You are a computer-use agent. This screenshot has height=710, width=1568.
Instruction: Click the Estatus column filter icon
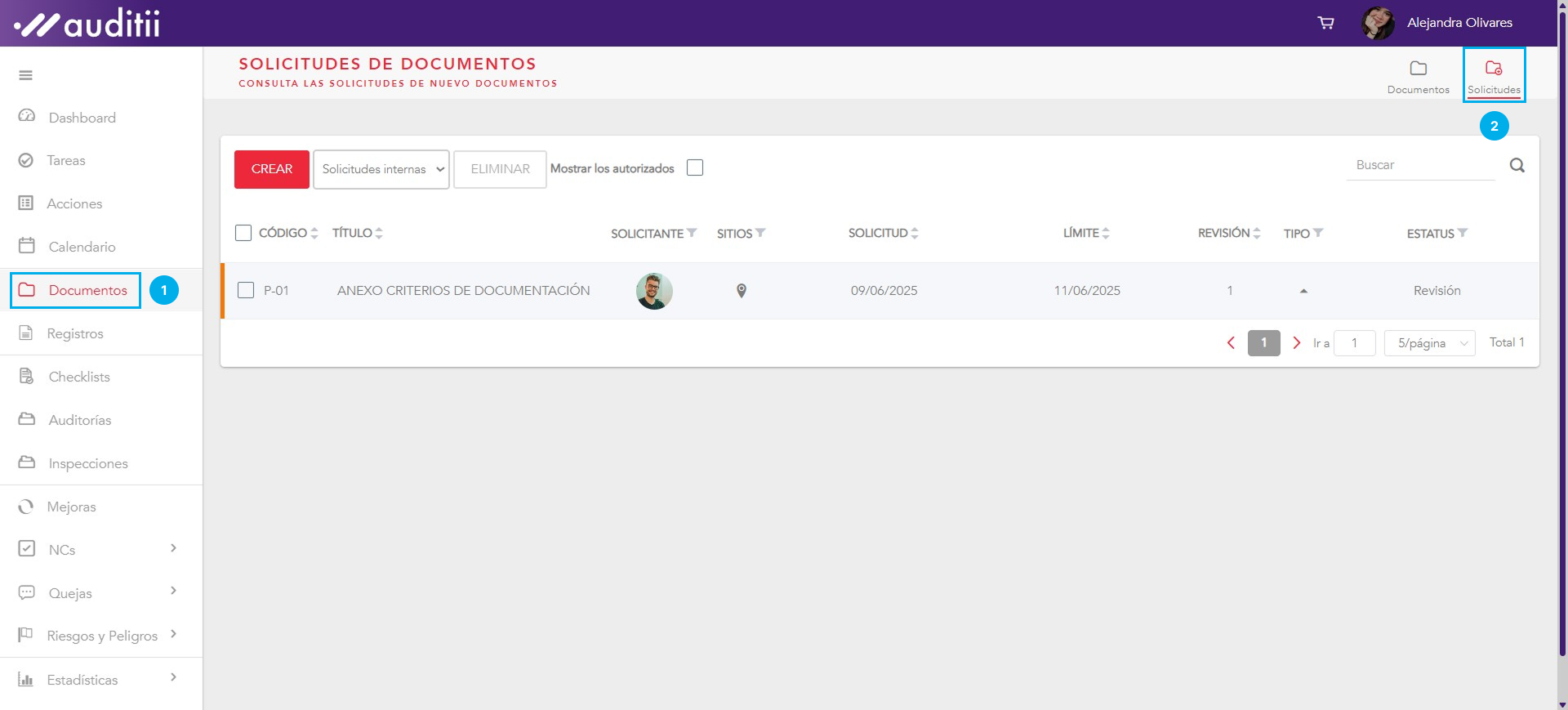coord(1463,233)
